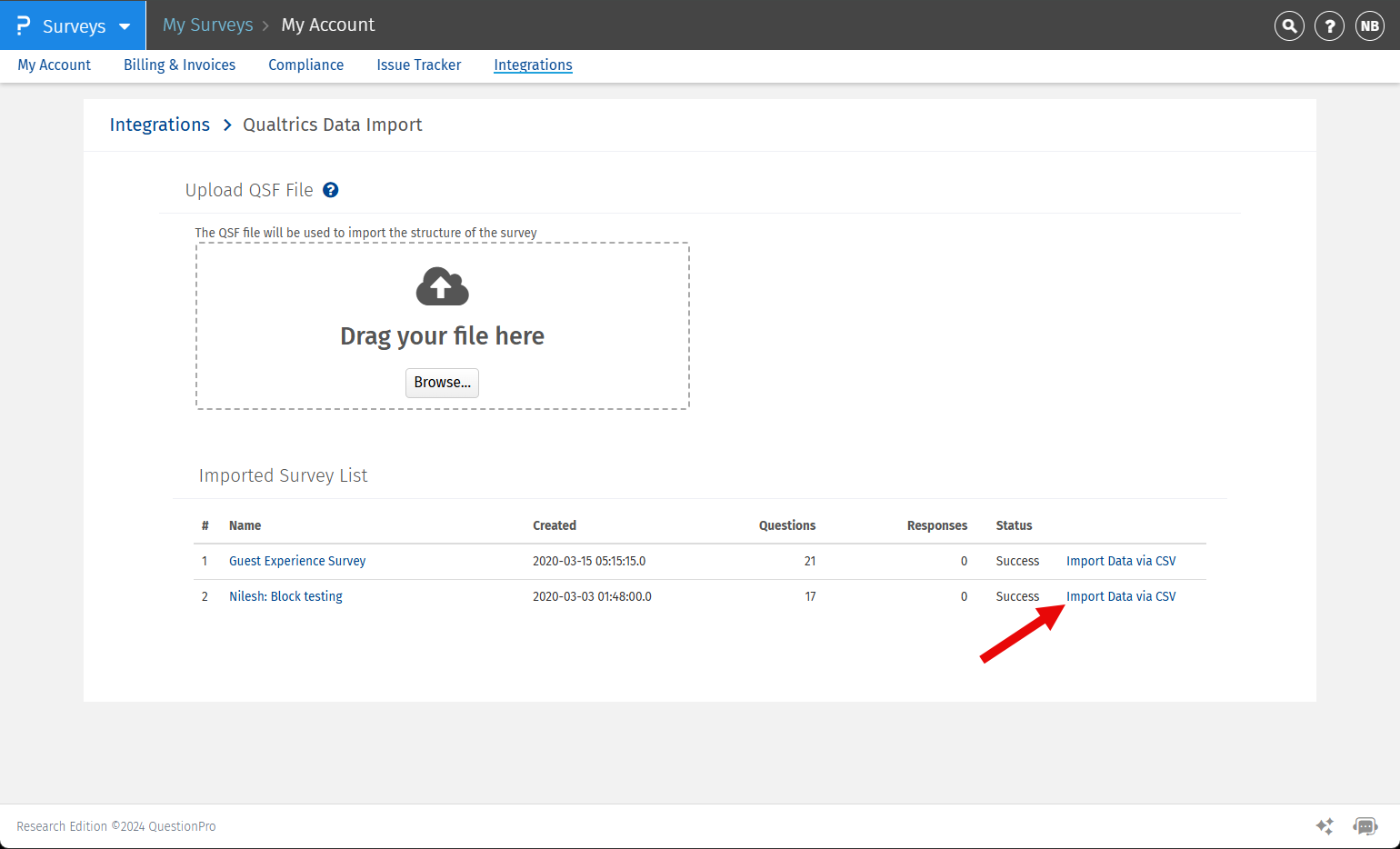This screenshot has height=849, width=1400.
Task: Open the Integrations tab
Action: [x=533, y=65]
